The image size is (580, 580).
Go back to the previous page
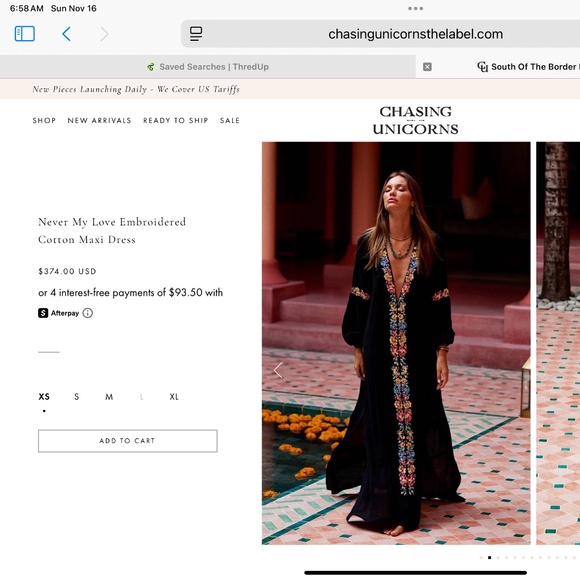pos(67,34)
